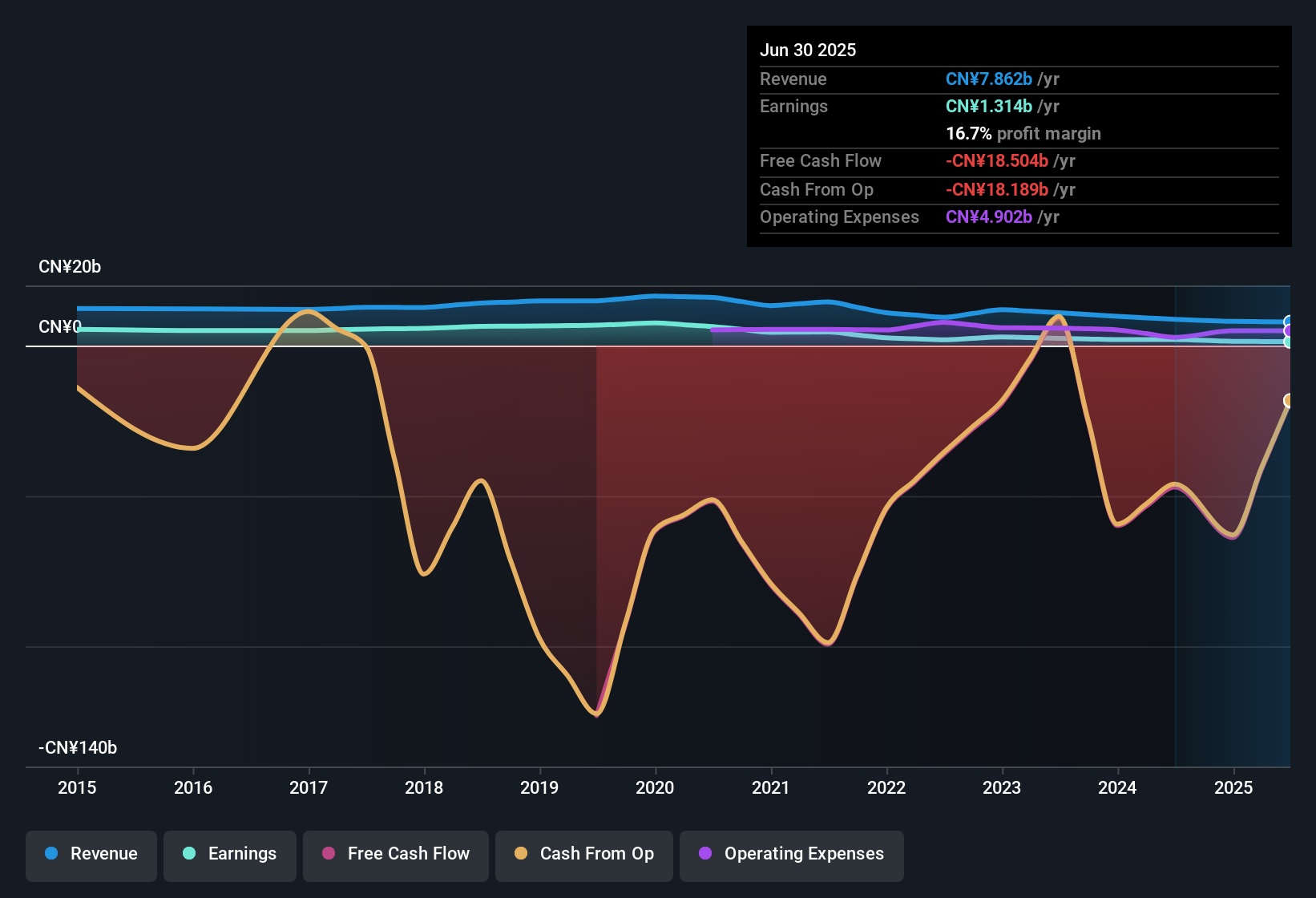This screenshot has width=1316, height=898.
Task: Click the CN¥0 y-axis label
Action: [x=60, y=327]
